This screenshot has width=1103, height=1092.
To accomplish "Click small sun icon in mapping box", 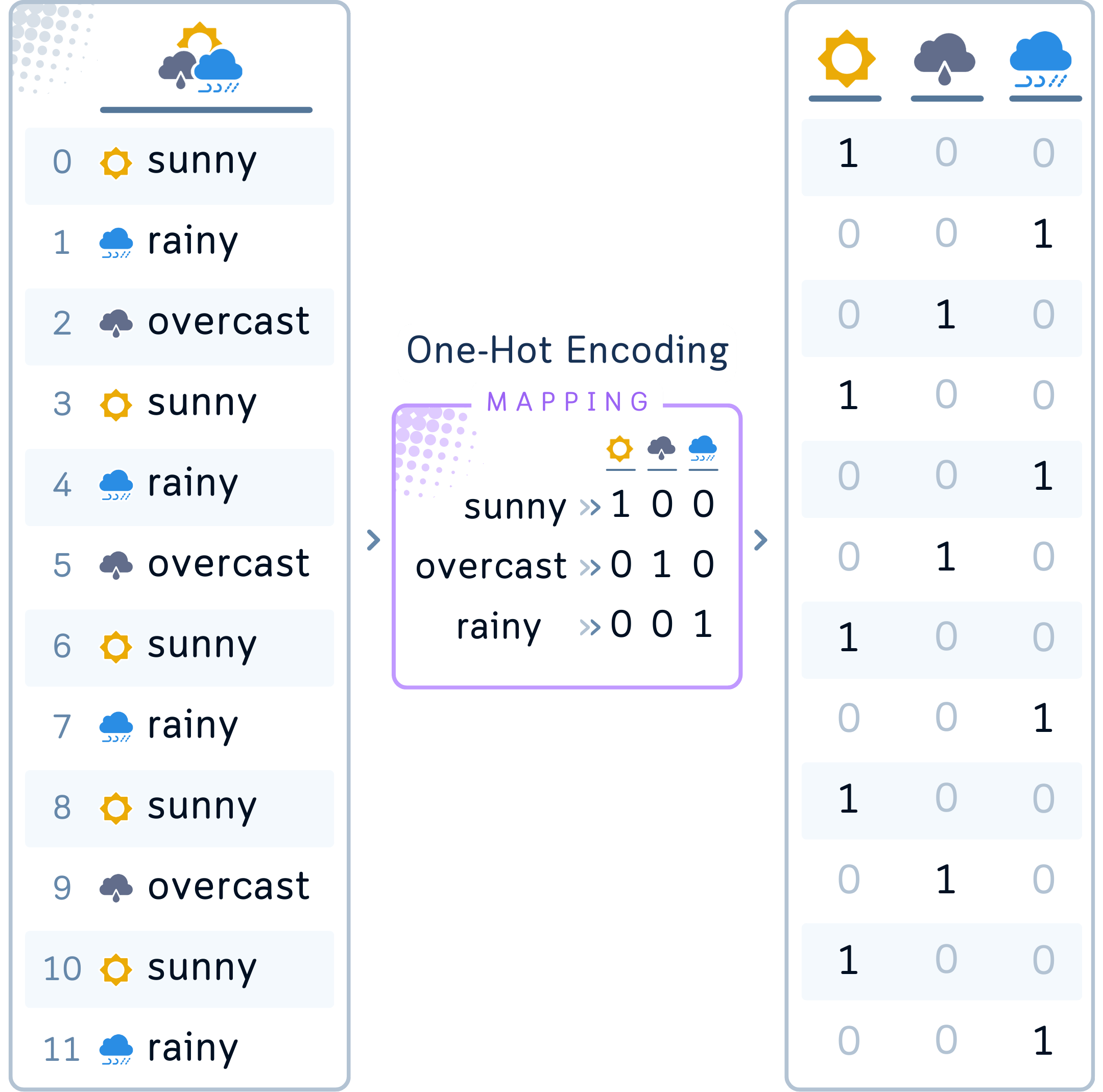I will pyautogui.click(x=620, y=449).
